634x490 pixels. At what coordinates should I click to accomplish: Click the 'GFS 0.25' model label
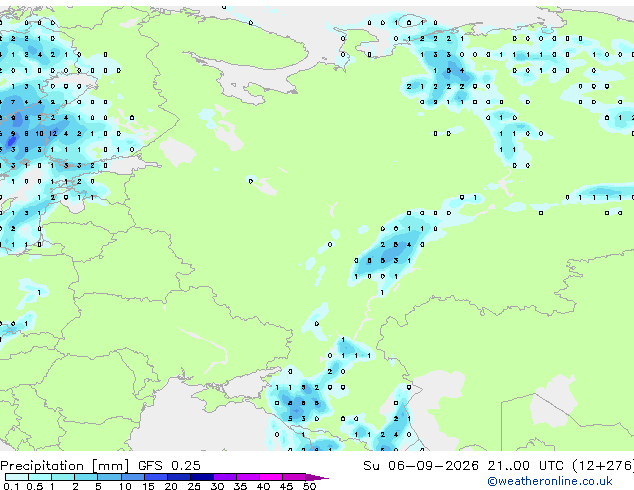169,466
